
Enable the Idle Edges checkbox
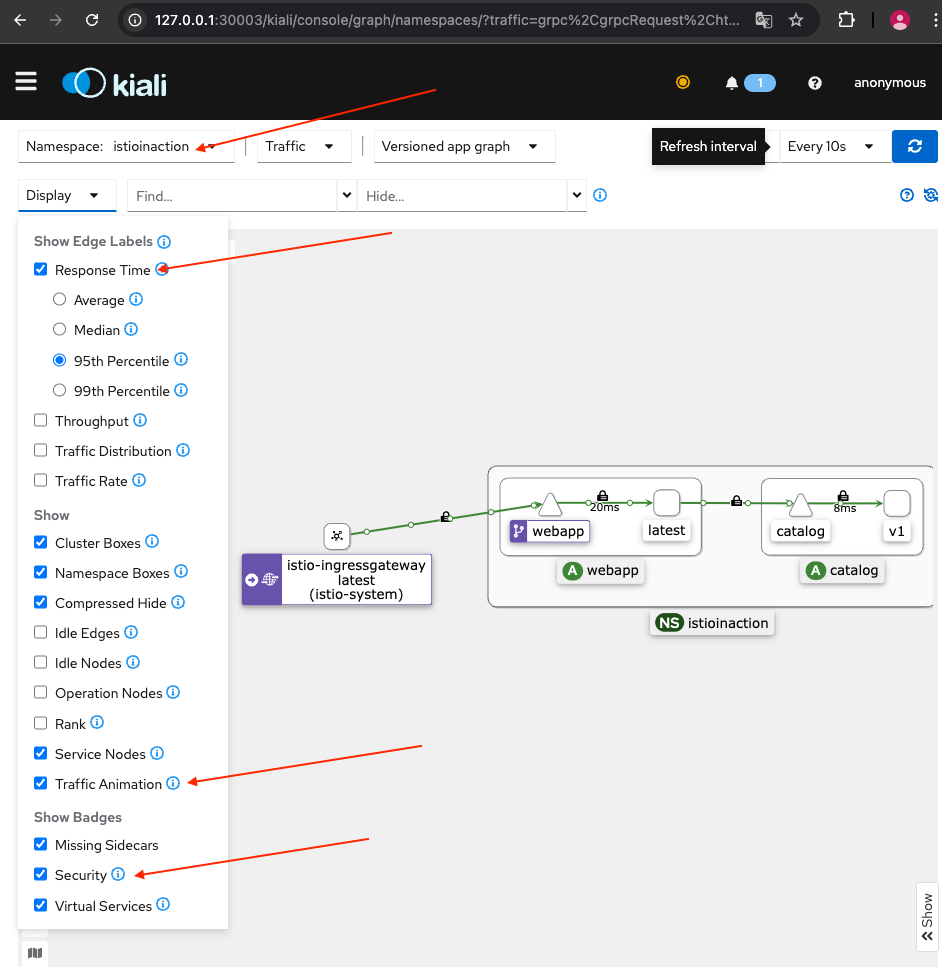pos(41,632)
